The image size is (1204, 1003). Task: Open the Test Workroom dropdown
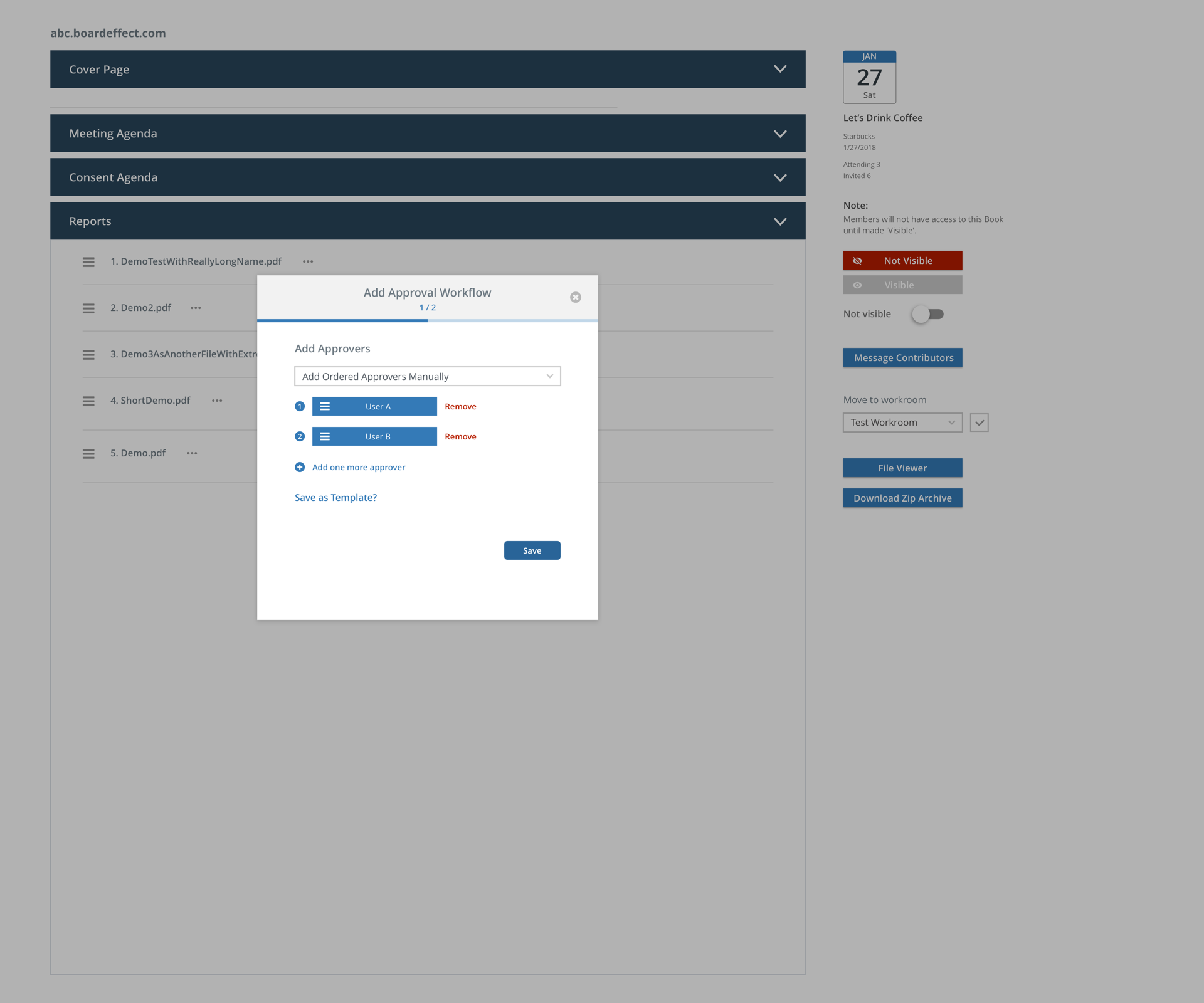pos(902,423)
